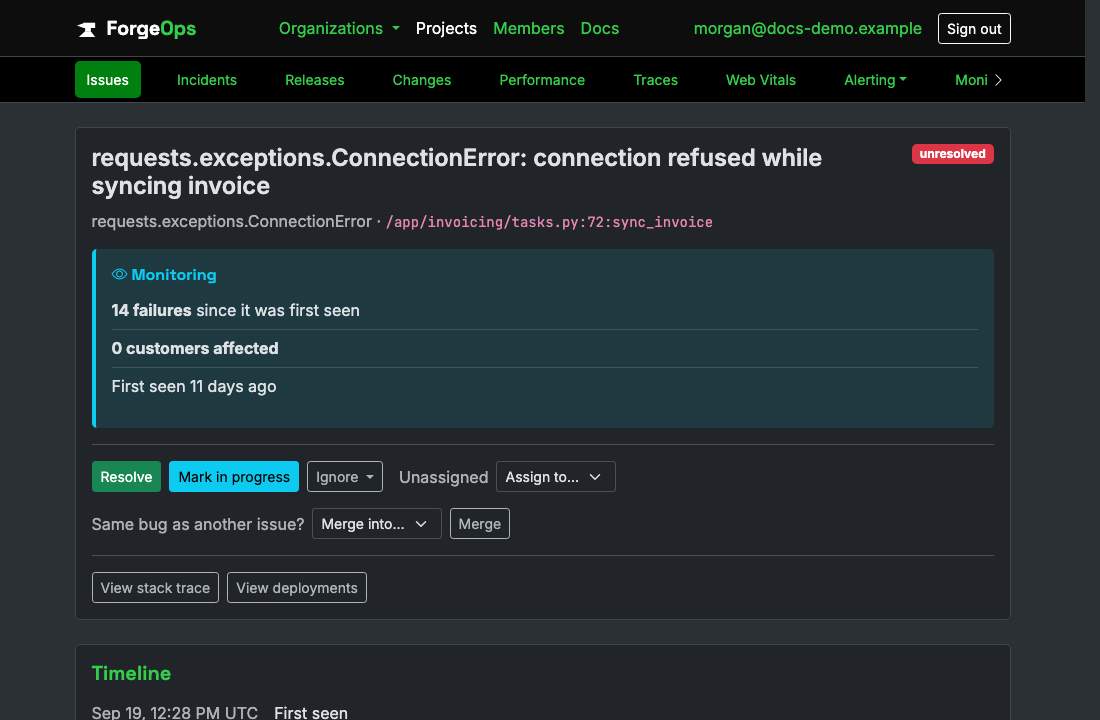1100x720 pixels.
Task: Open the Ignore options dropdown
Action: point(344,477)
